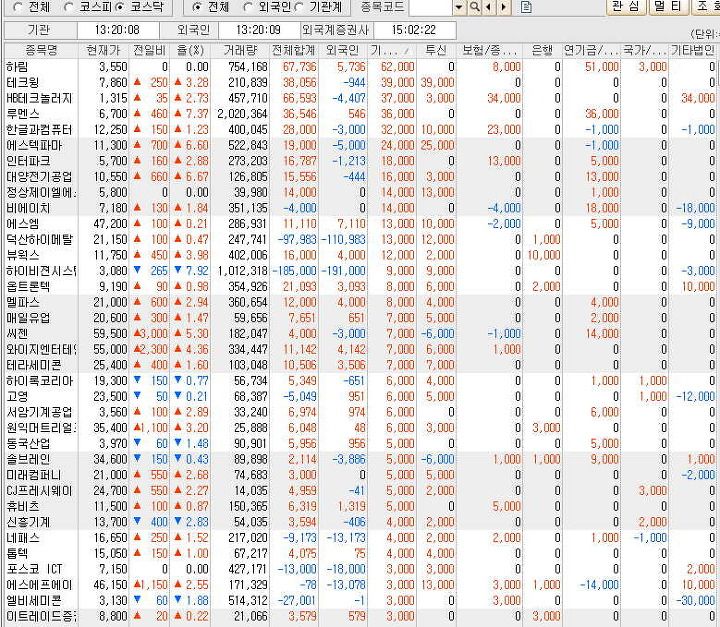
Task: Click the document page icon
Action: pos(527,7)
